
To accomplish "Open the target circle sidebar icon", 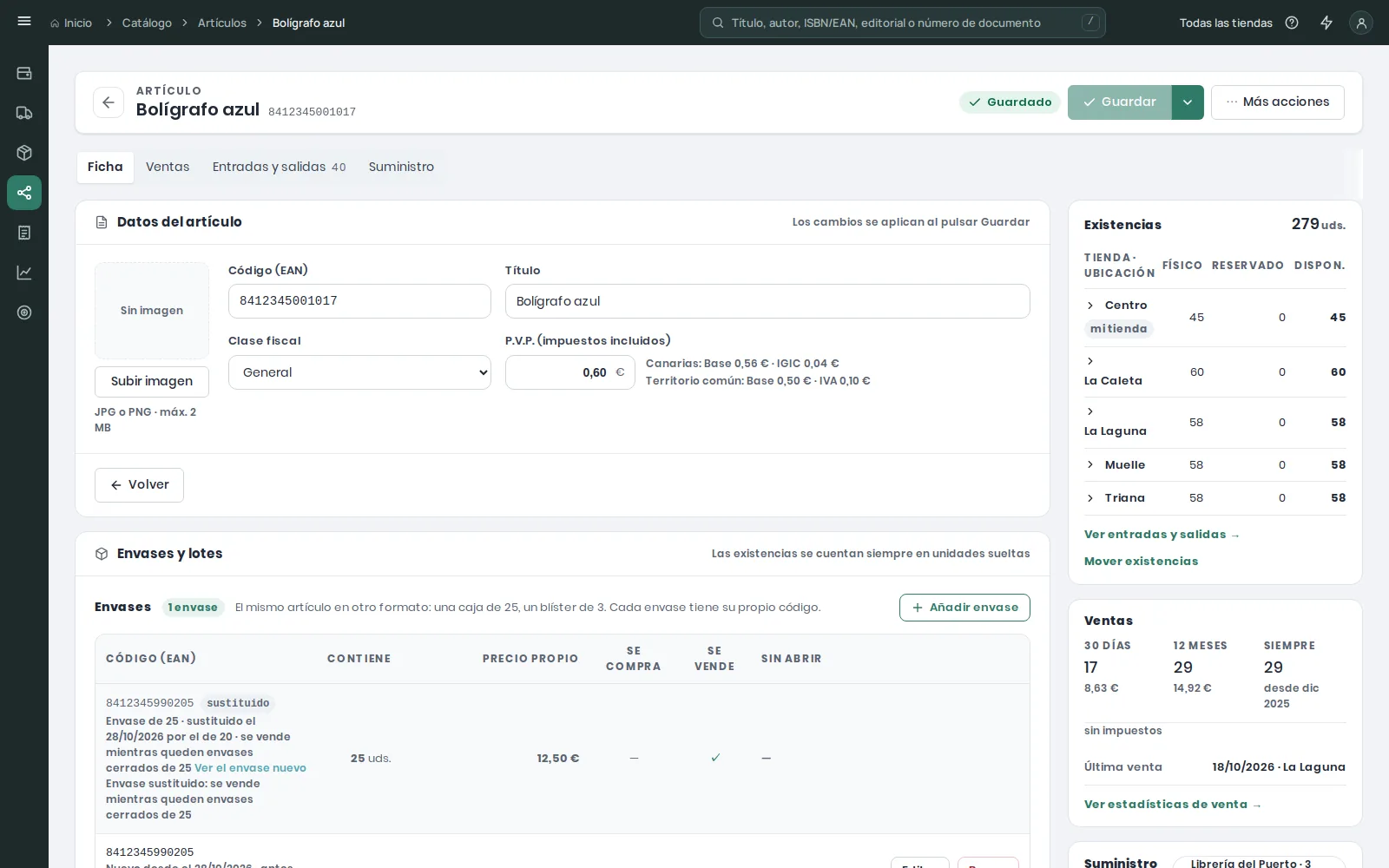I will point(24,312).
